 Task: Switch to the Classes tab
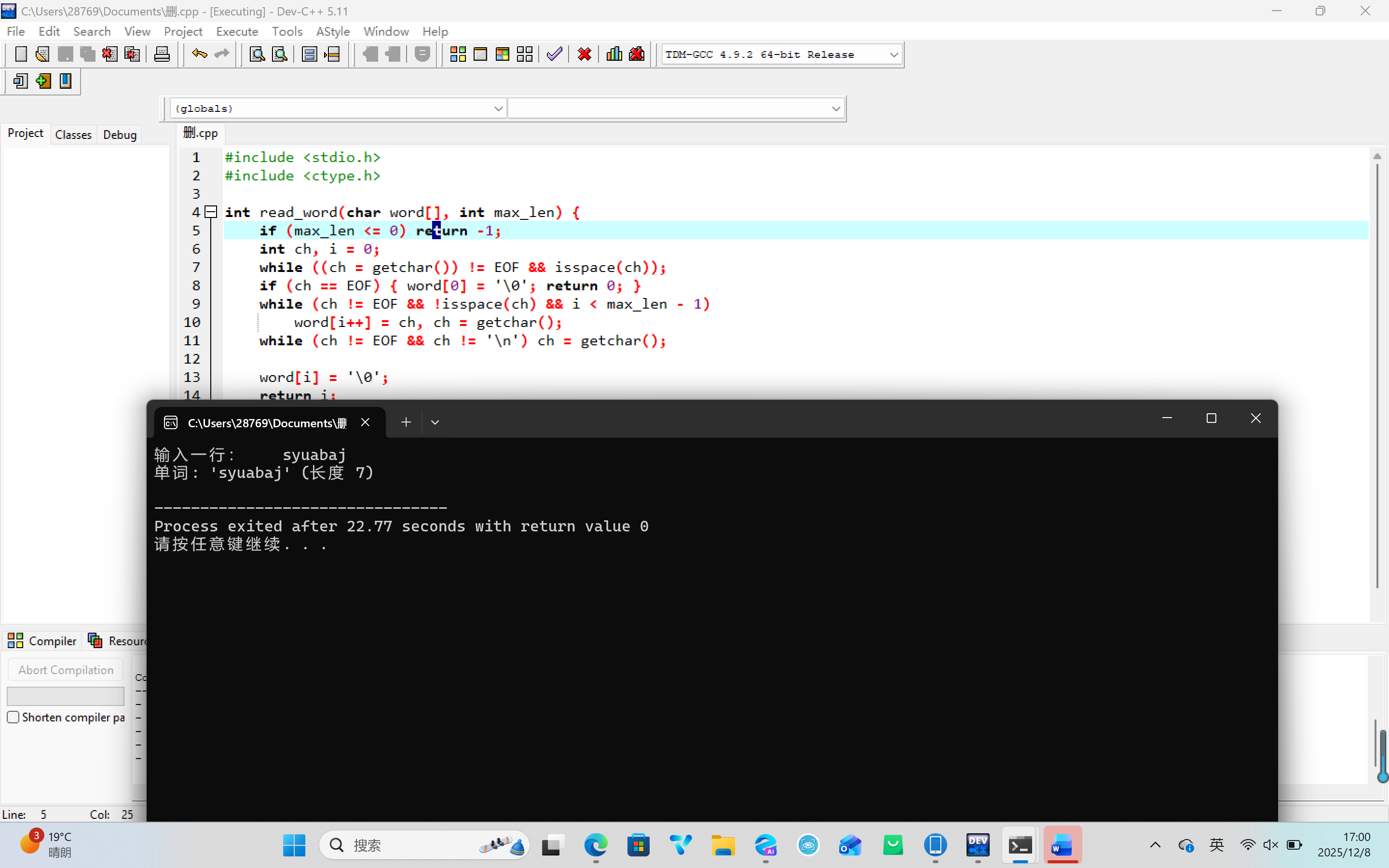pos(73,135)
